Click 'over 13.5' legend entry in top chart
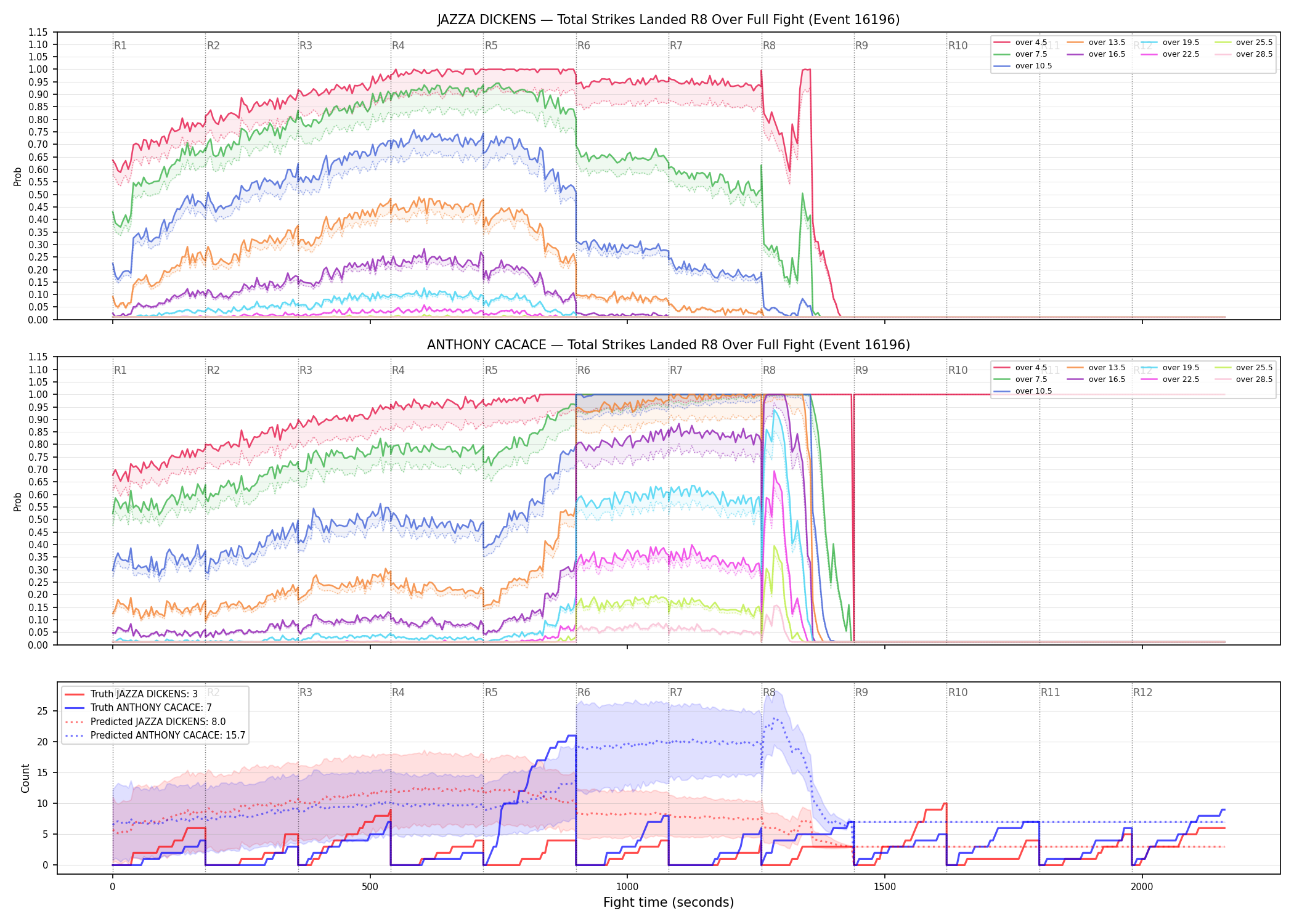1294x924 pixels. [1096, 43]
